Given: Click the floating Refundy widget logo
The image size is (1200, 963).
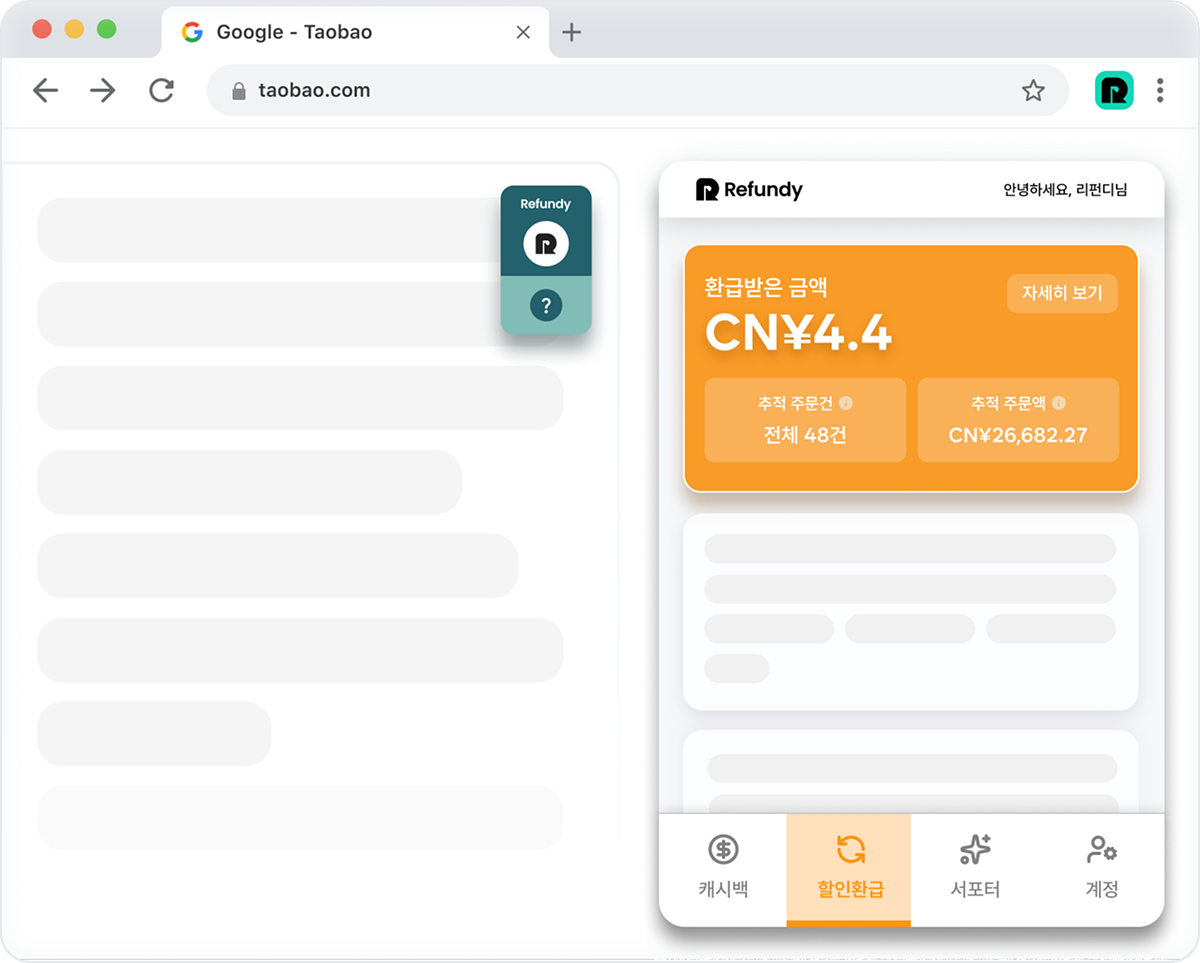Looking at the screenshot, I should tap(546, 243).
